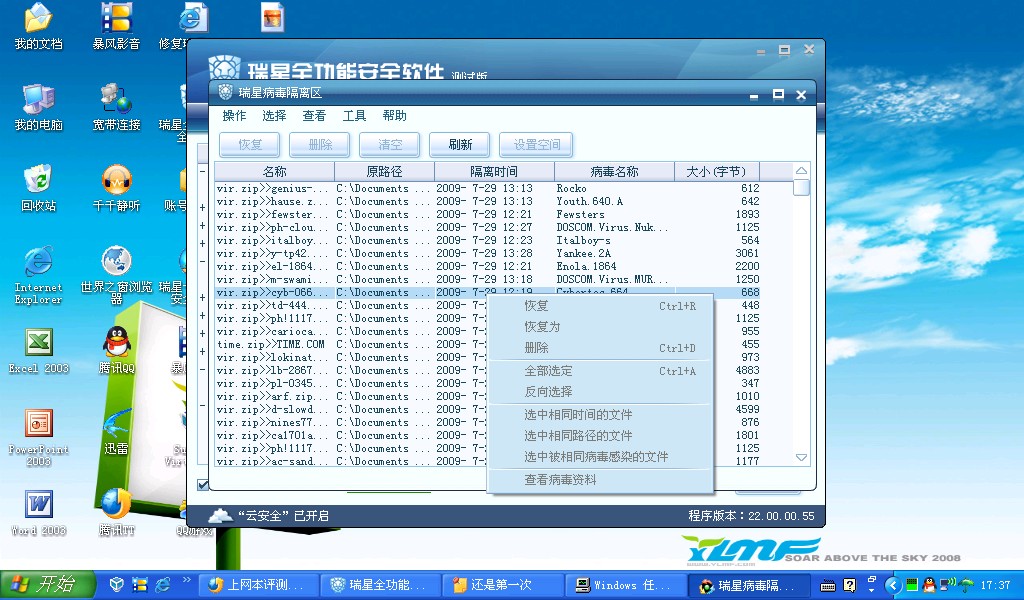Click the wireless network tray icon
The width and height of the screenshot is (1024, 600).
point(948,584)
